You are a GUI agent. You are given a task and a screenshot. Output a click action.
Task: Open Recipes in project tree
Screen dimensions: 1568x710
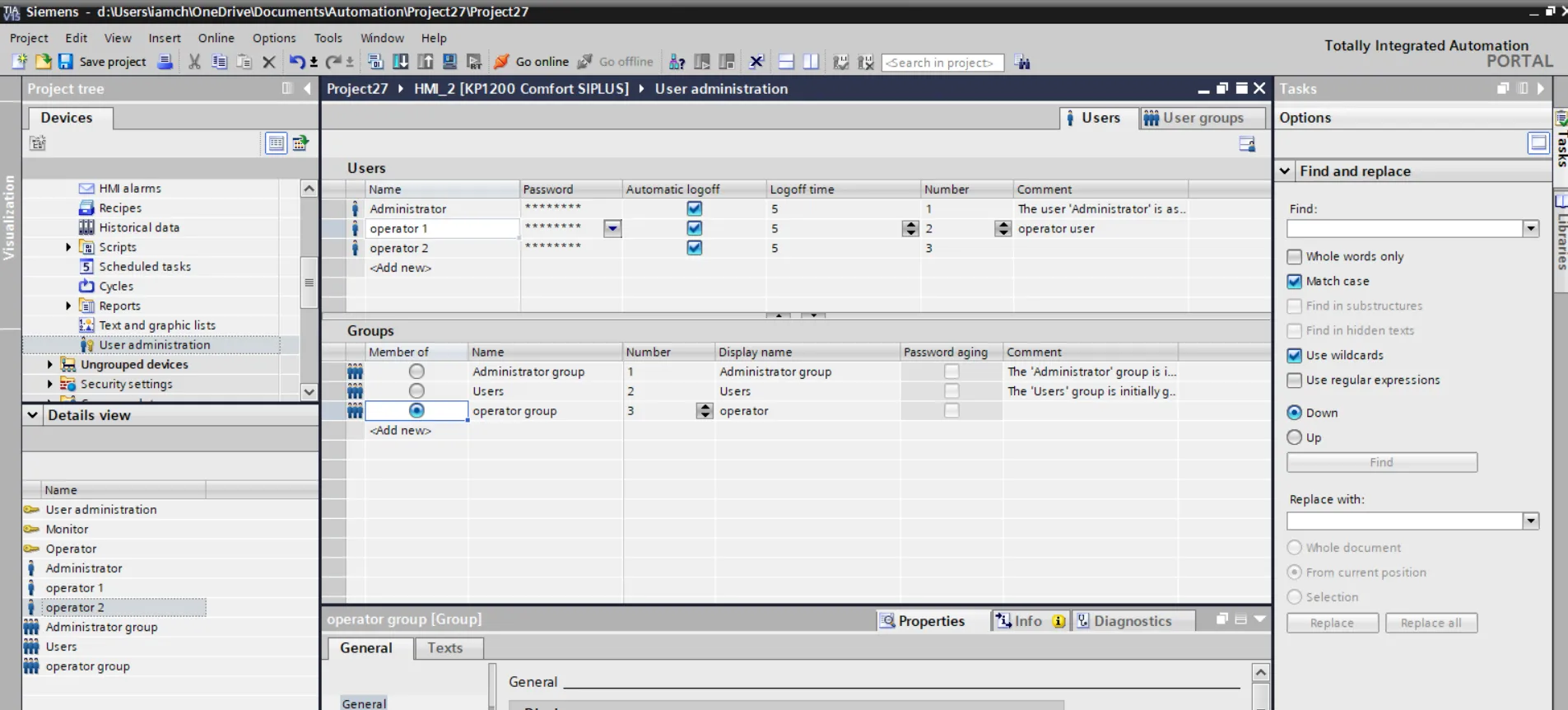point(120,208)
